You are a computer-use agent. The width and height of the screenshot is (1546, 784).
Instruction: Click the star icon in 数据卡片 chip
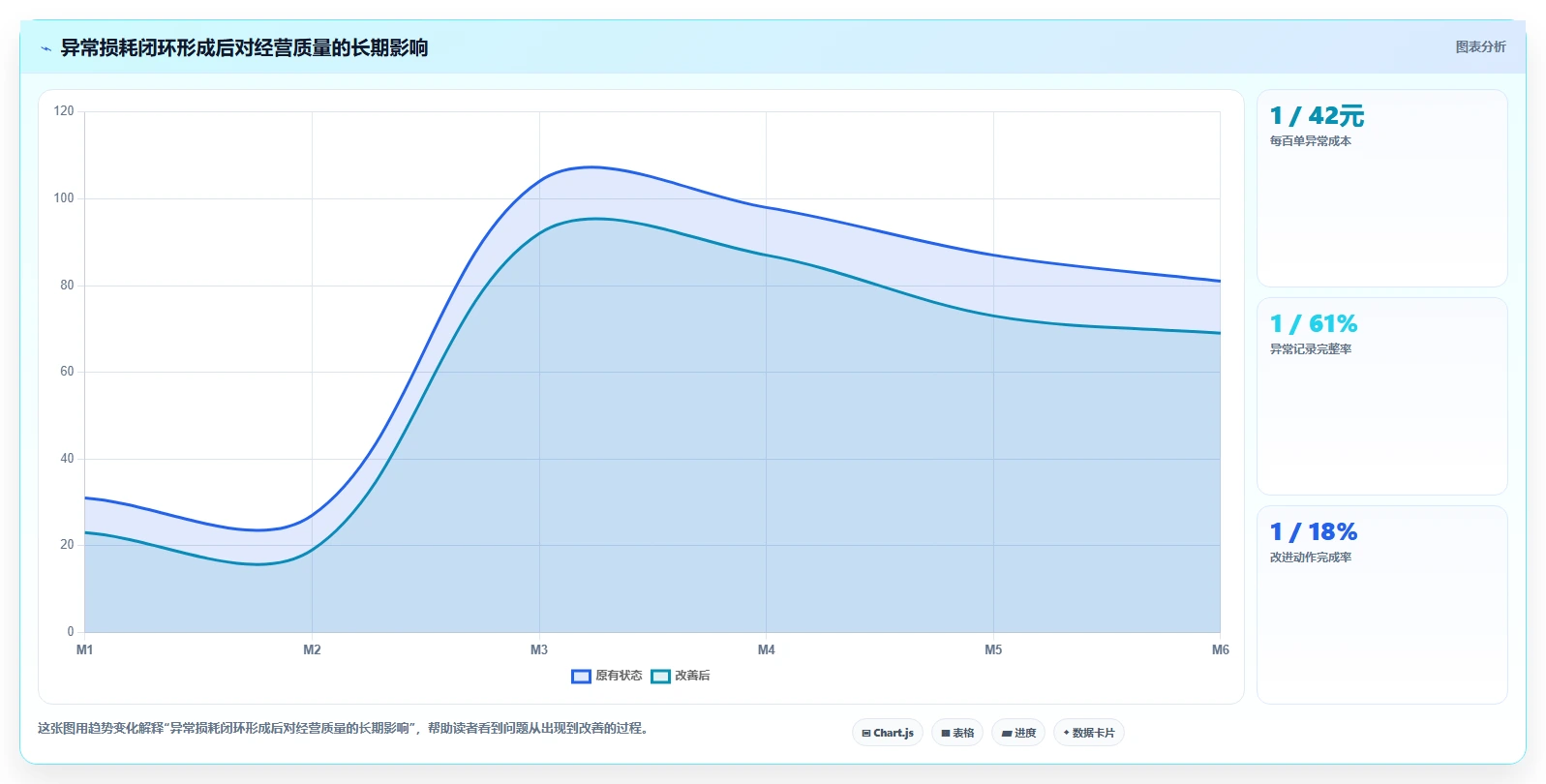click(x=1067, y=733)
